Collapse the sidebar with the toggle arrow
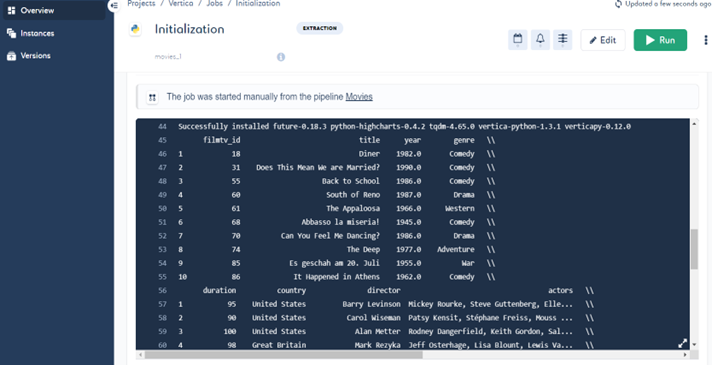Image resolution: width=712 pixels, height=365 pixels. click(114, 5)
